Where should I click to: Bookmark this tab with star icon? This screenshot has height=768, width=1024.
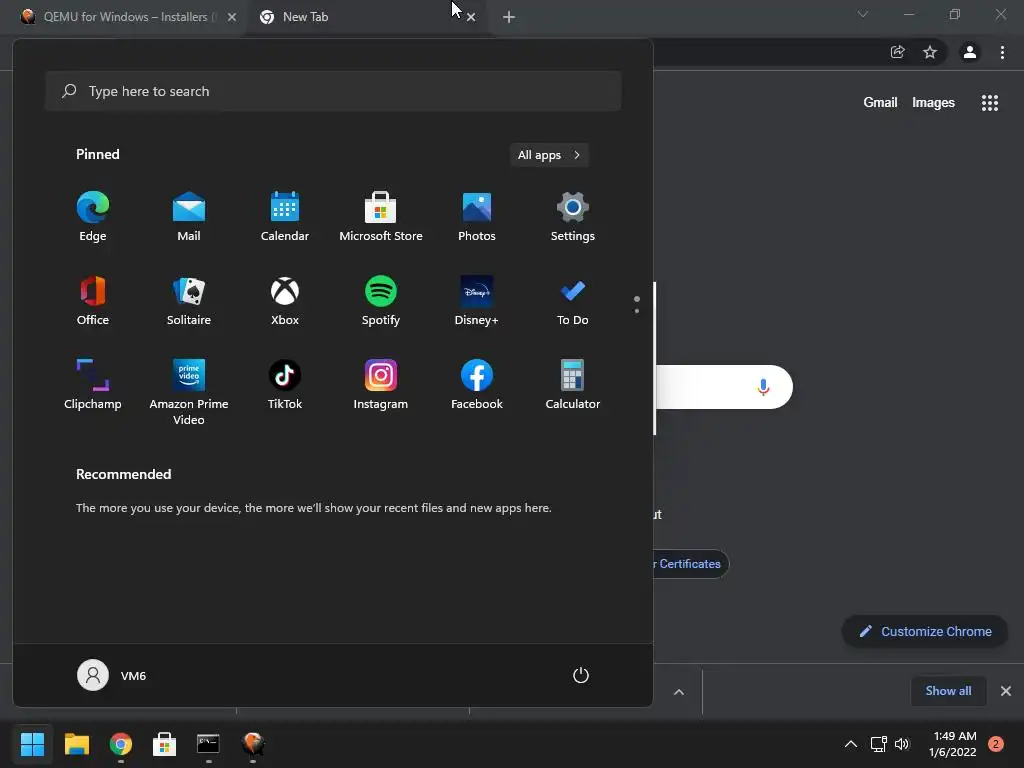[x=930, y=52]
